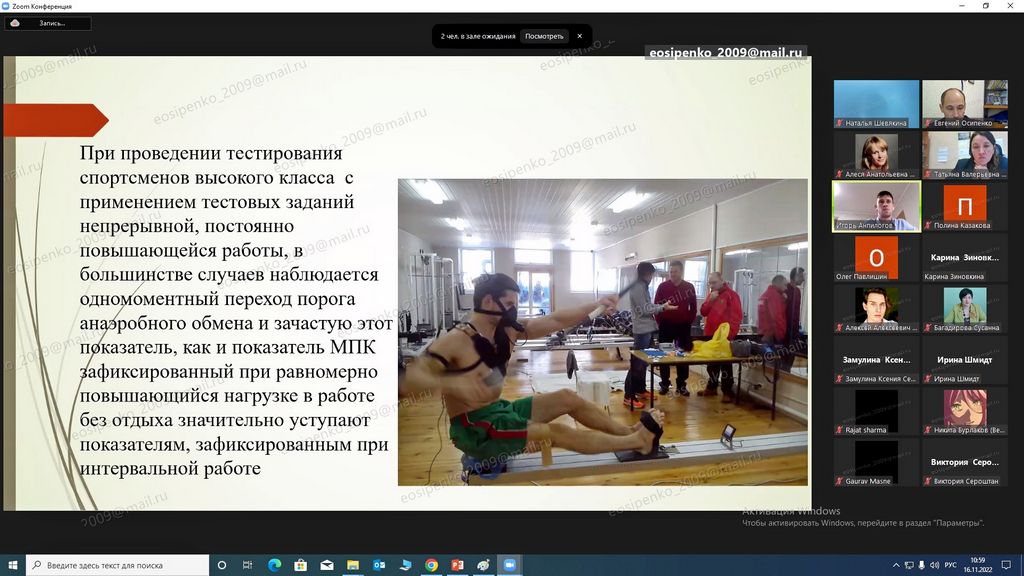Dismiss the waiting room notification
The width and height of the screenshot is (1024, 576).
pos(579,36)
